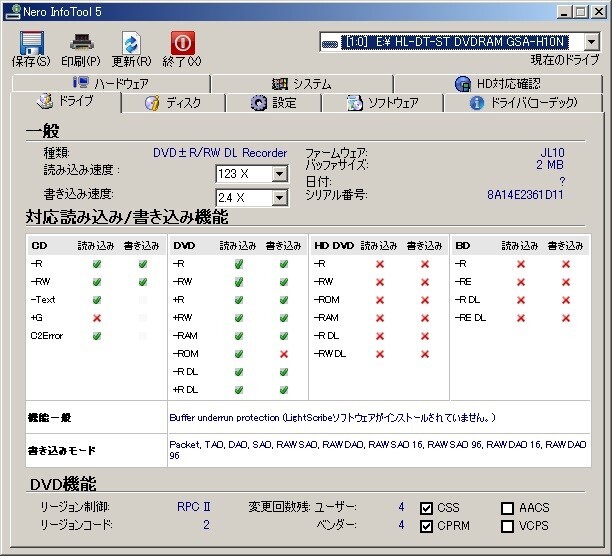Click the region code value 2
This screenshot has width=612, height=556.
[x=206, y=525]
